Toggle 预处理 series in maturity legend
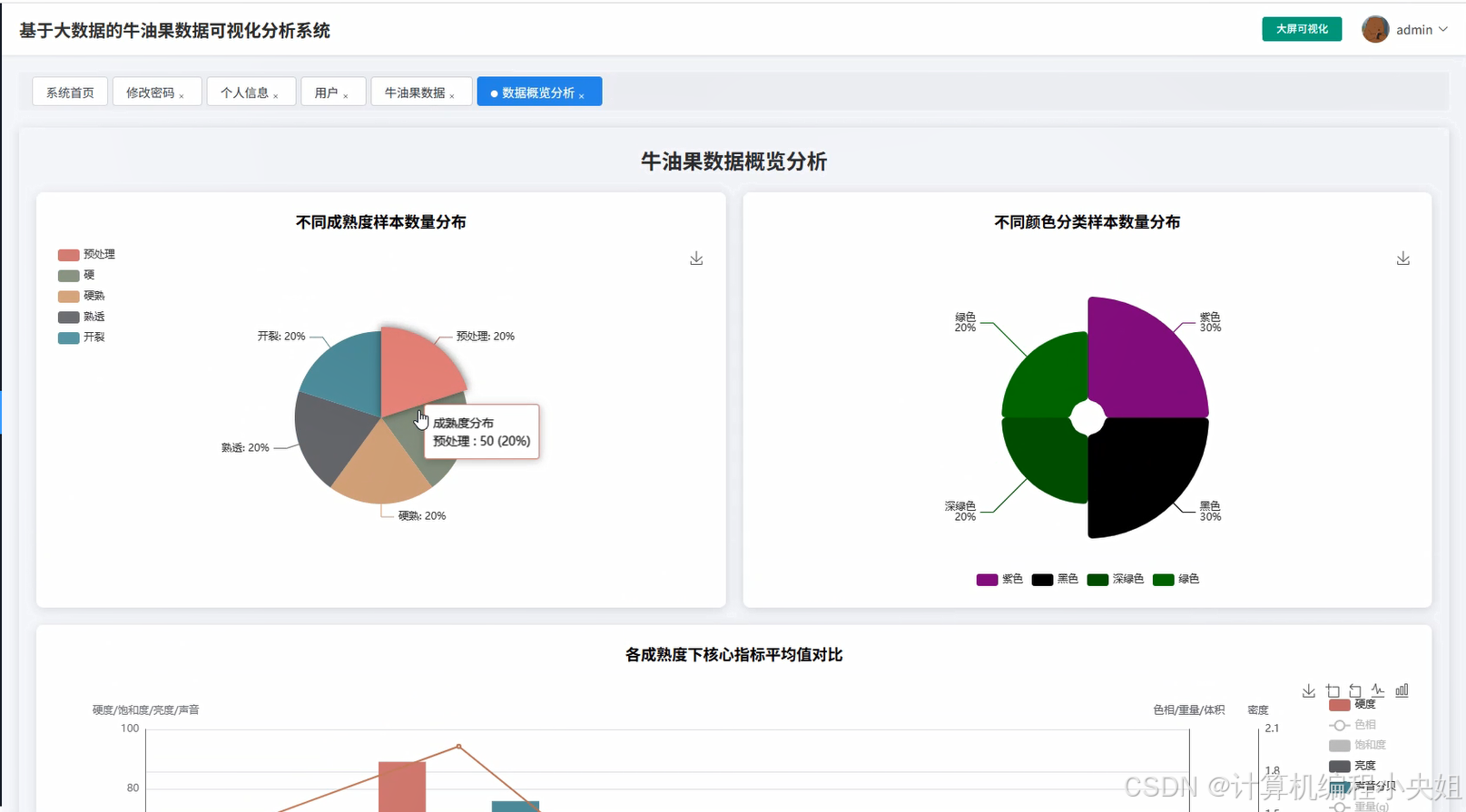Viewport: 1466px width, 812px height. 86,255
